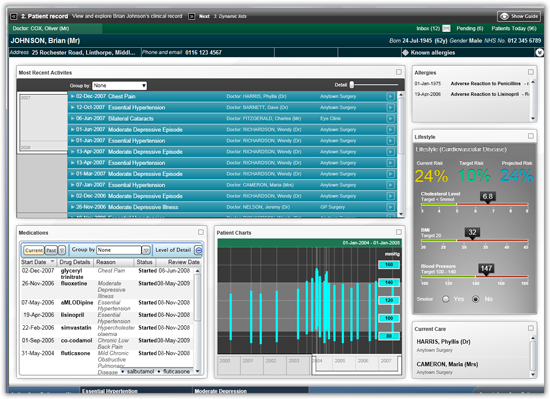Screen dimensions: 550x399
Task: Open details icon on 13-Apr-2007 Moderate Depressive Episode row
Action: coord(390,152)
